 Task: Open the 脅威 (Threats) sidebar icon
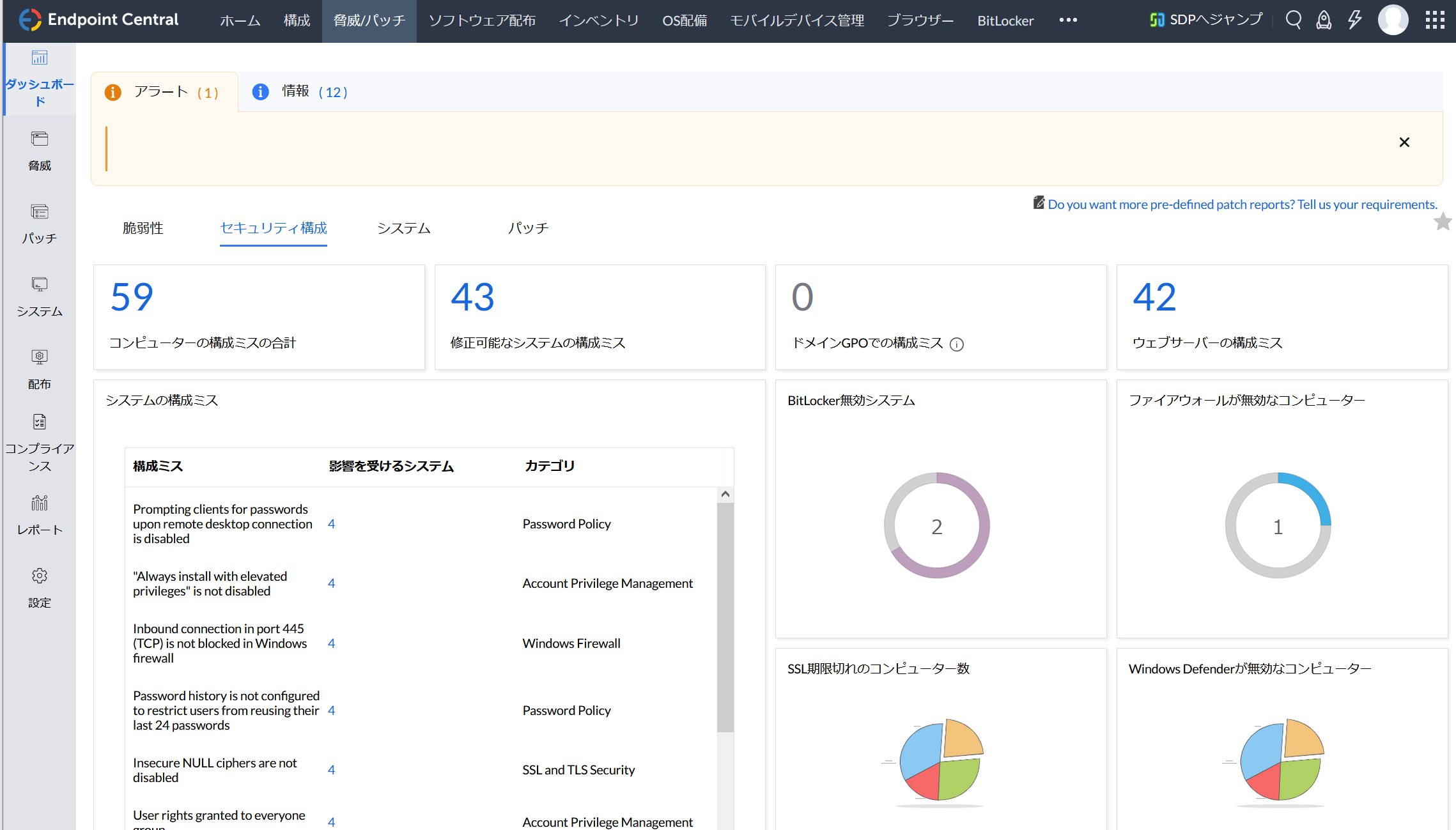pos(40,150)
